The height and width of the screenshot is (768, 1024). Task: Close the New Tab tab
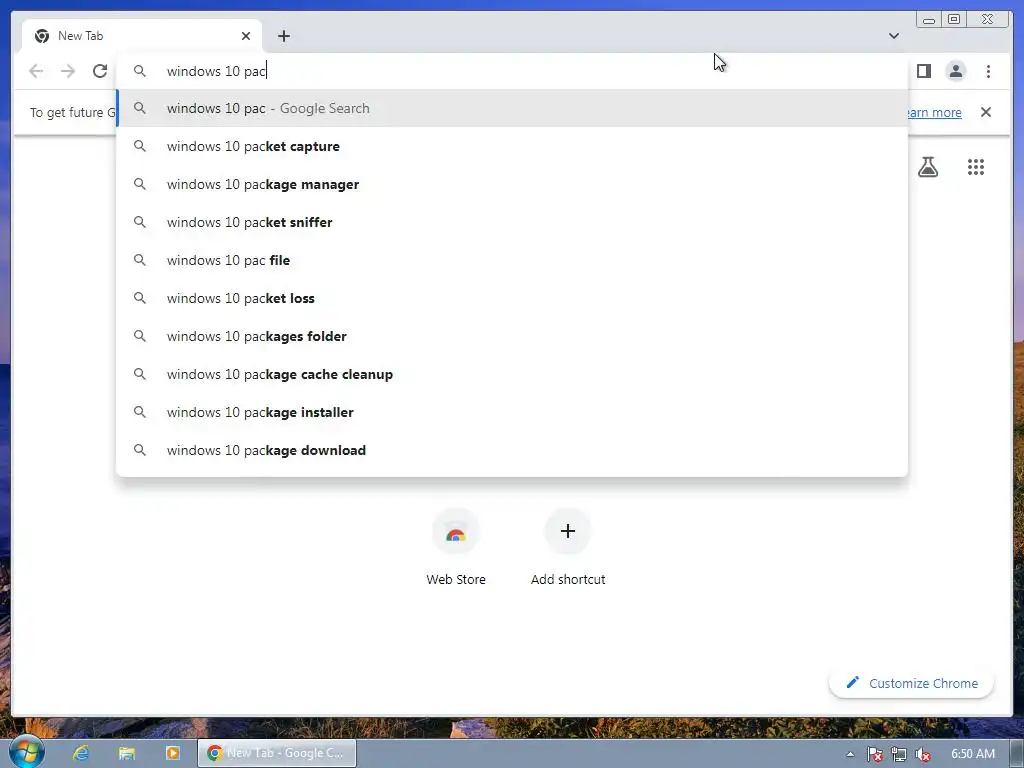click(x=246, y=36)
